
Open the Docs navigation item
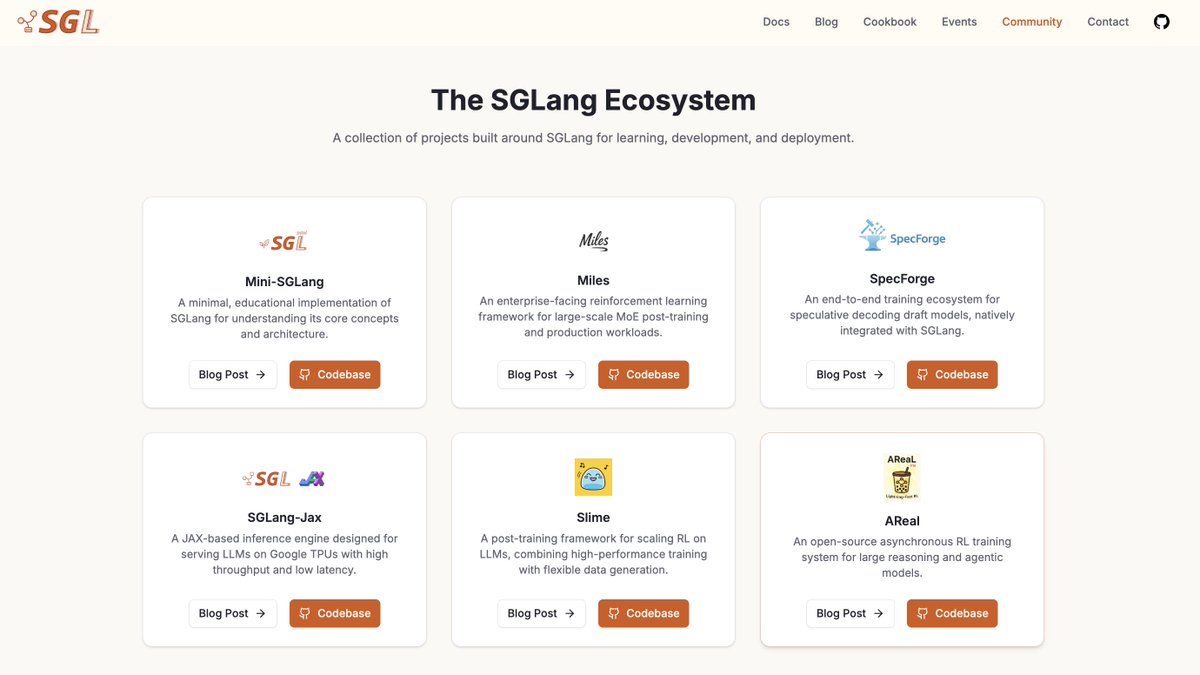[x=776, y=21]
